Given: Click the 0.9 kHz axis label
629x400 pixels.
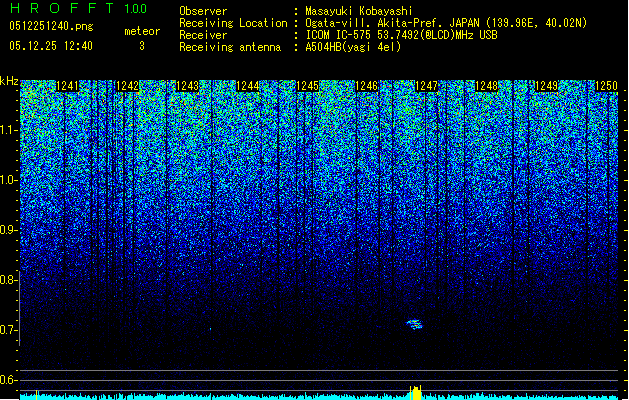Looking at the screenshot, I should pyautogui.click(x=9, y=230).
